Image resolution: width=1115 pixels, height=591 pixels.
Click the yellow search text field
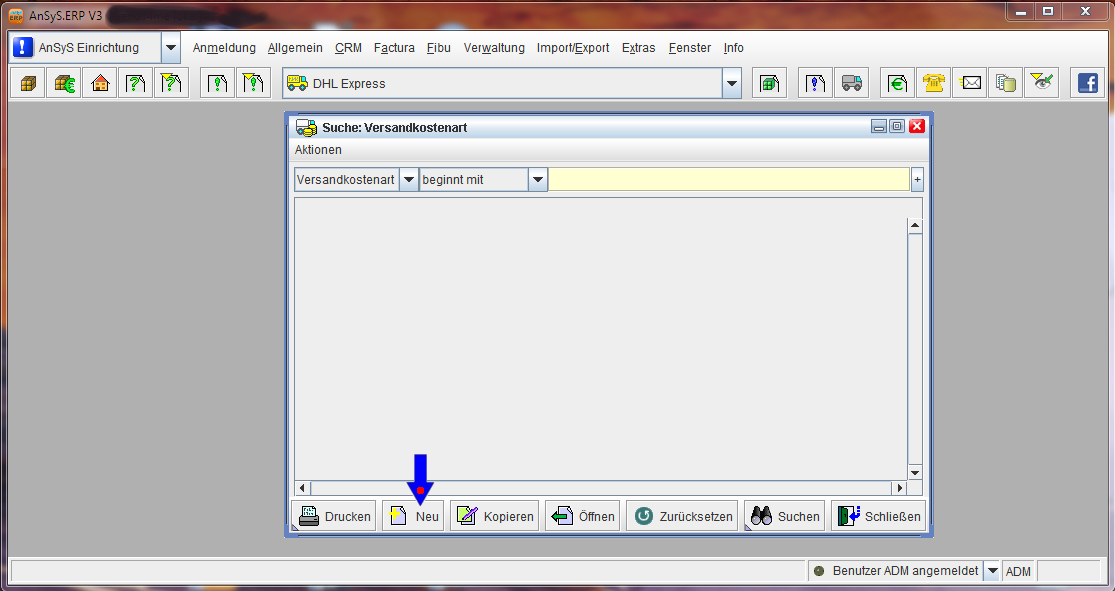(x=729, y=180)
